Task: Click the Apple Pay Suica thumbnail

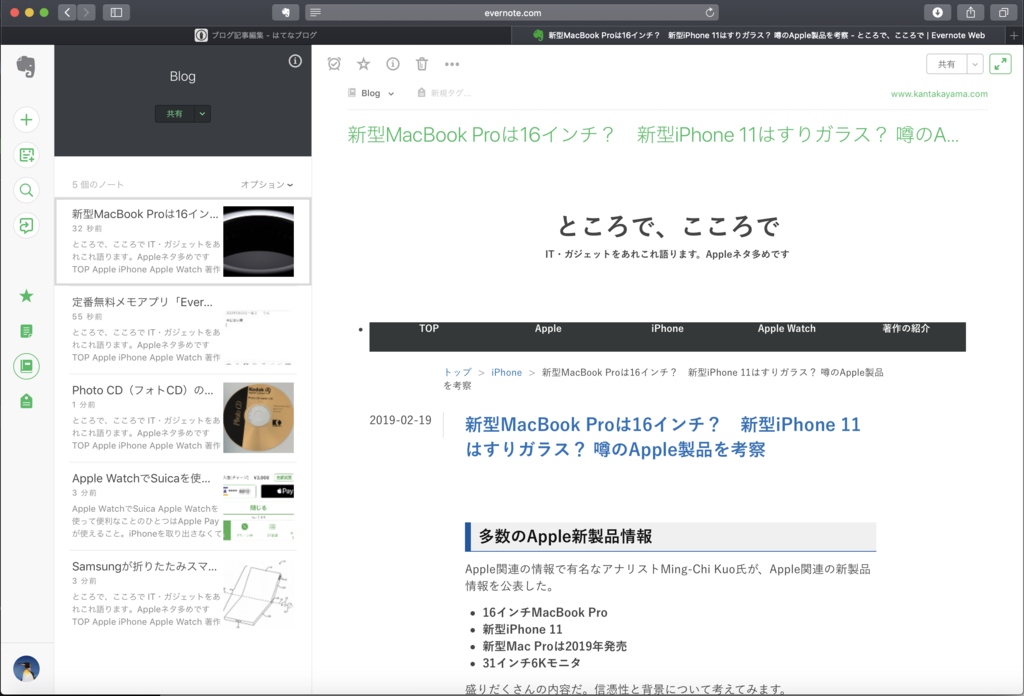Action: coord(259,506)
